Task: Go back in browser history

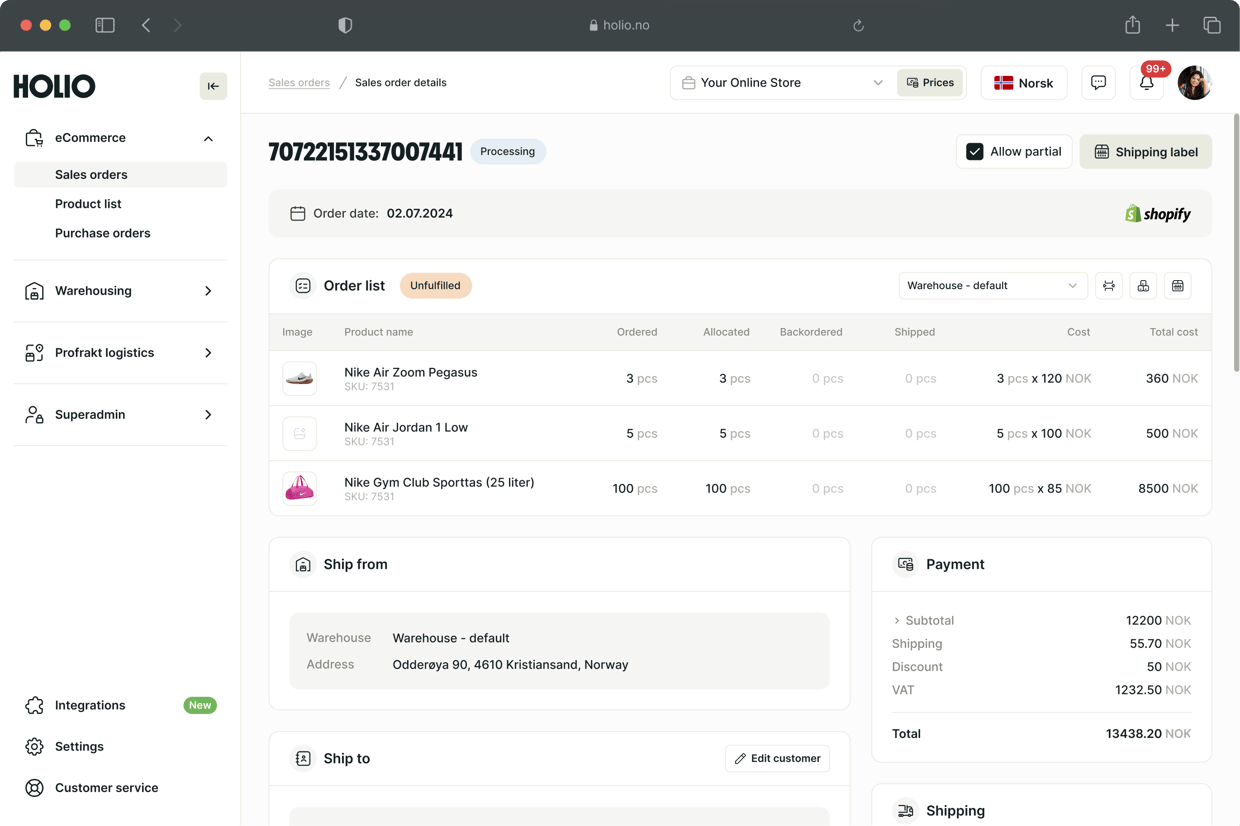Action: [x=146, y=25]
